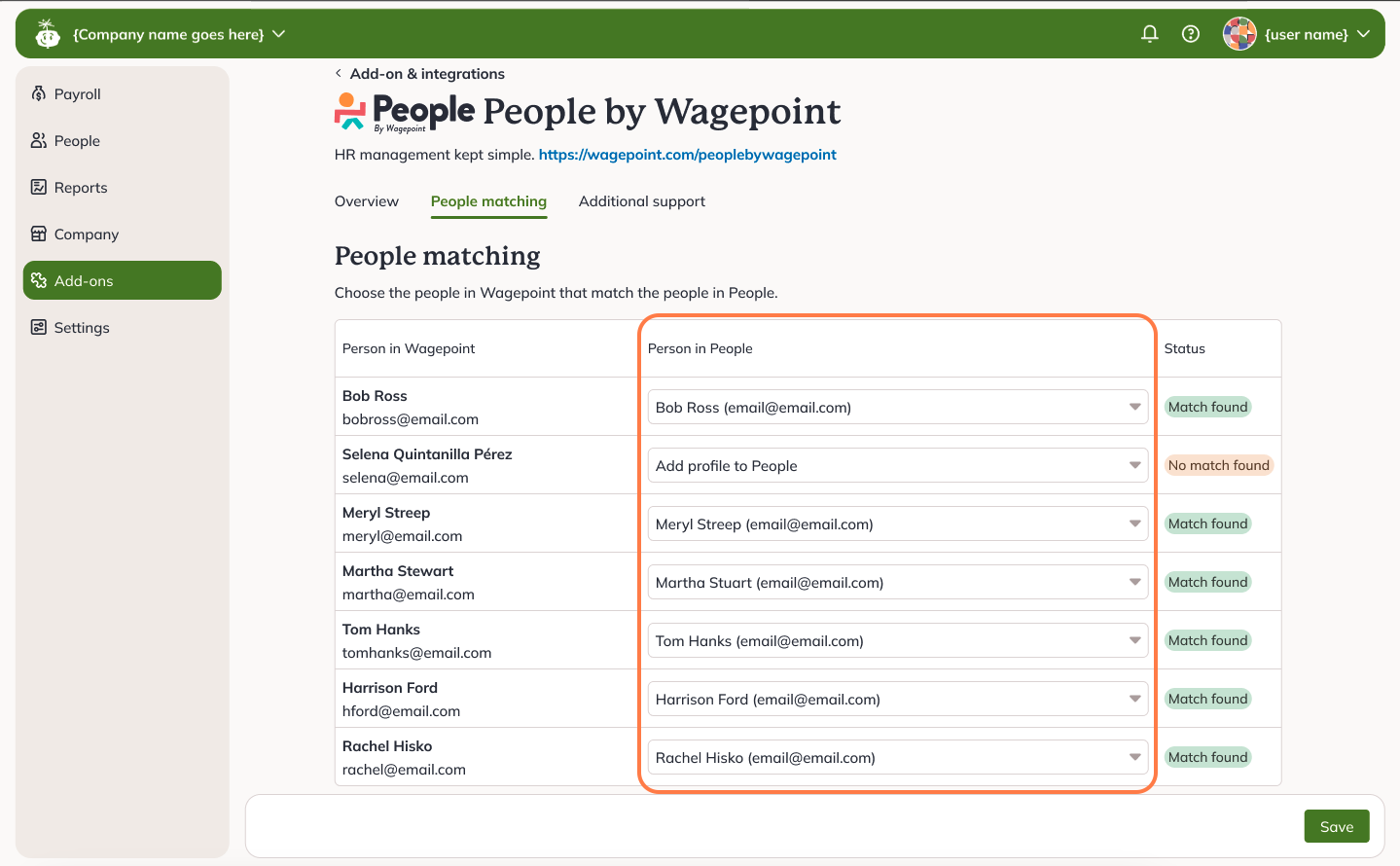Click Match found badge in Martha Stewart row
The width and height of the screenshot is (1400, 866).
click(1207, 582)
